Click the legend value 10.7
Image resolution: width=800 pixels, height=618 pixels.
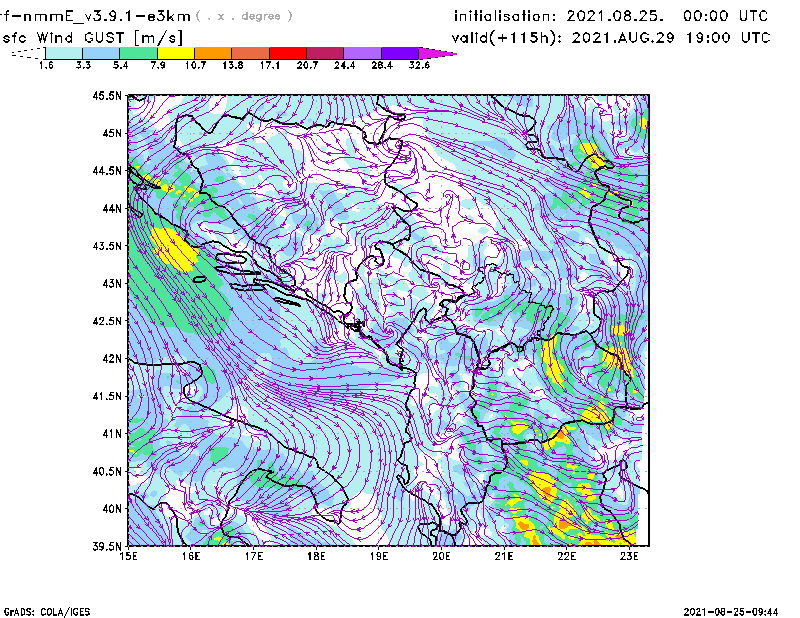tap(195, 65)
